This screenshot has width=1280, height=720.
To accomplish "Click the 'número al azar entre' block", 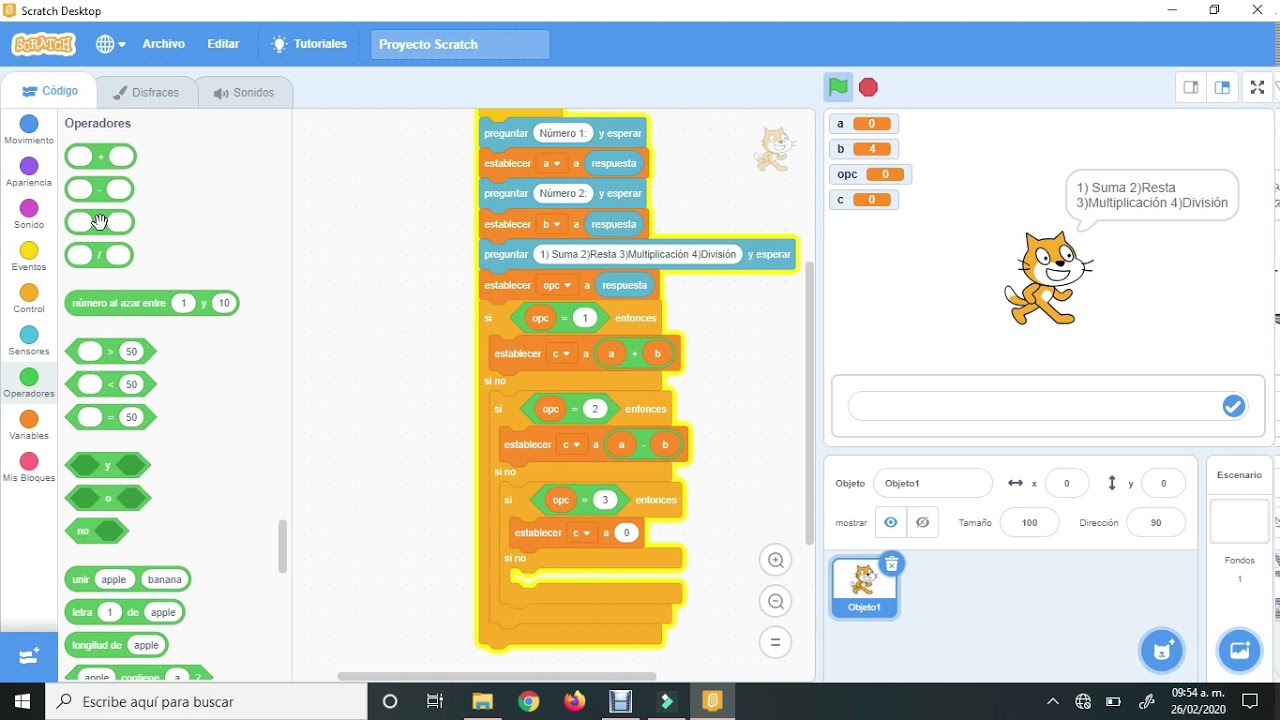I will click(152, 303).
